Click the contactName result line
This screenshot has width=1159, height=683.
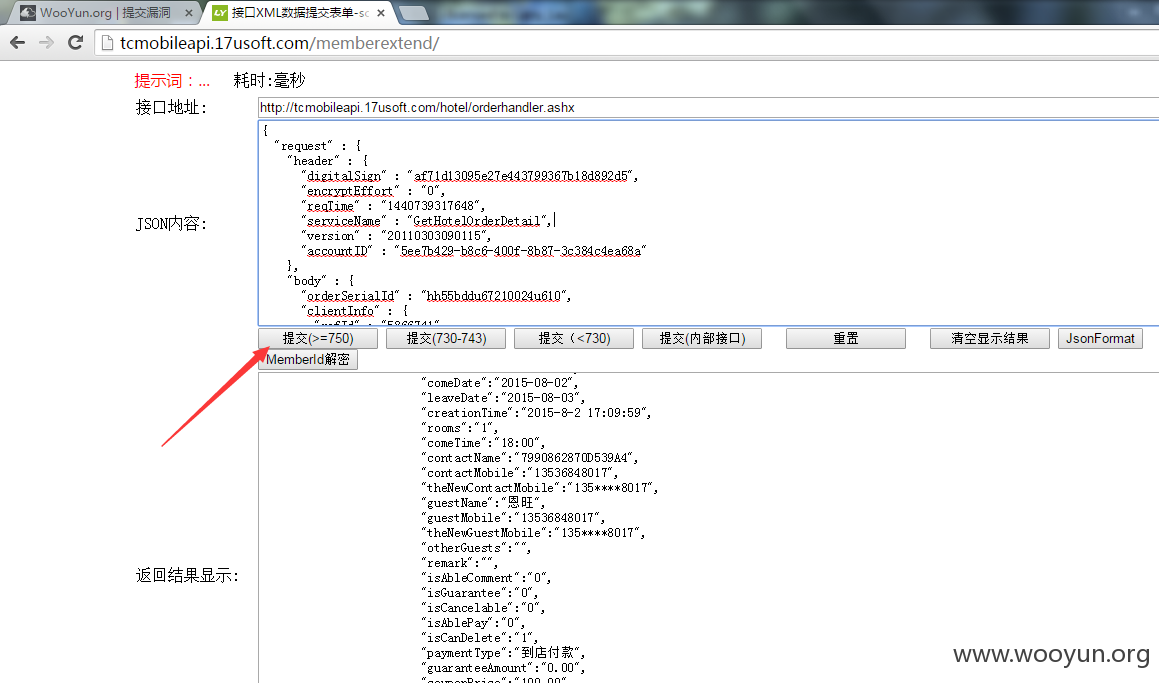point(530,458)
